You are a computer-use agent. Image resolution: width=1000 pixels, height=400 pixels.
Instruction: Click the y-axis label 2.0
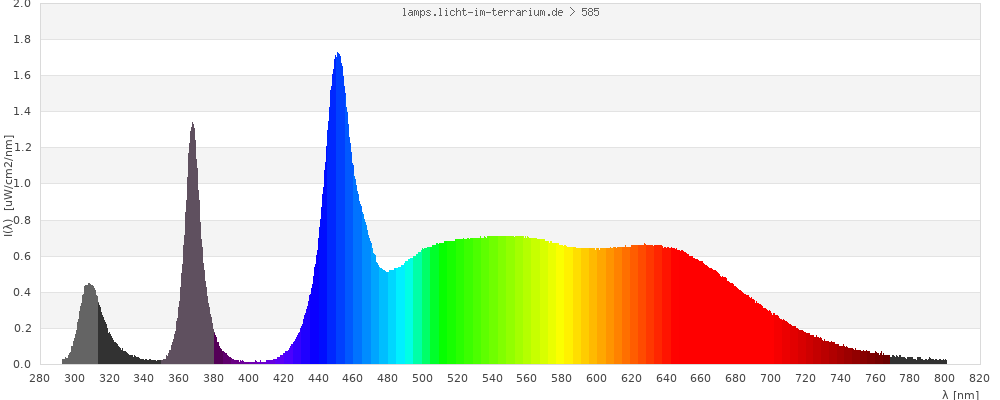[x=21, y=4]
